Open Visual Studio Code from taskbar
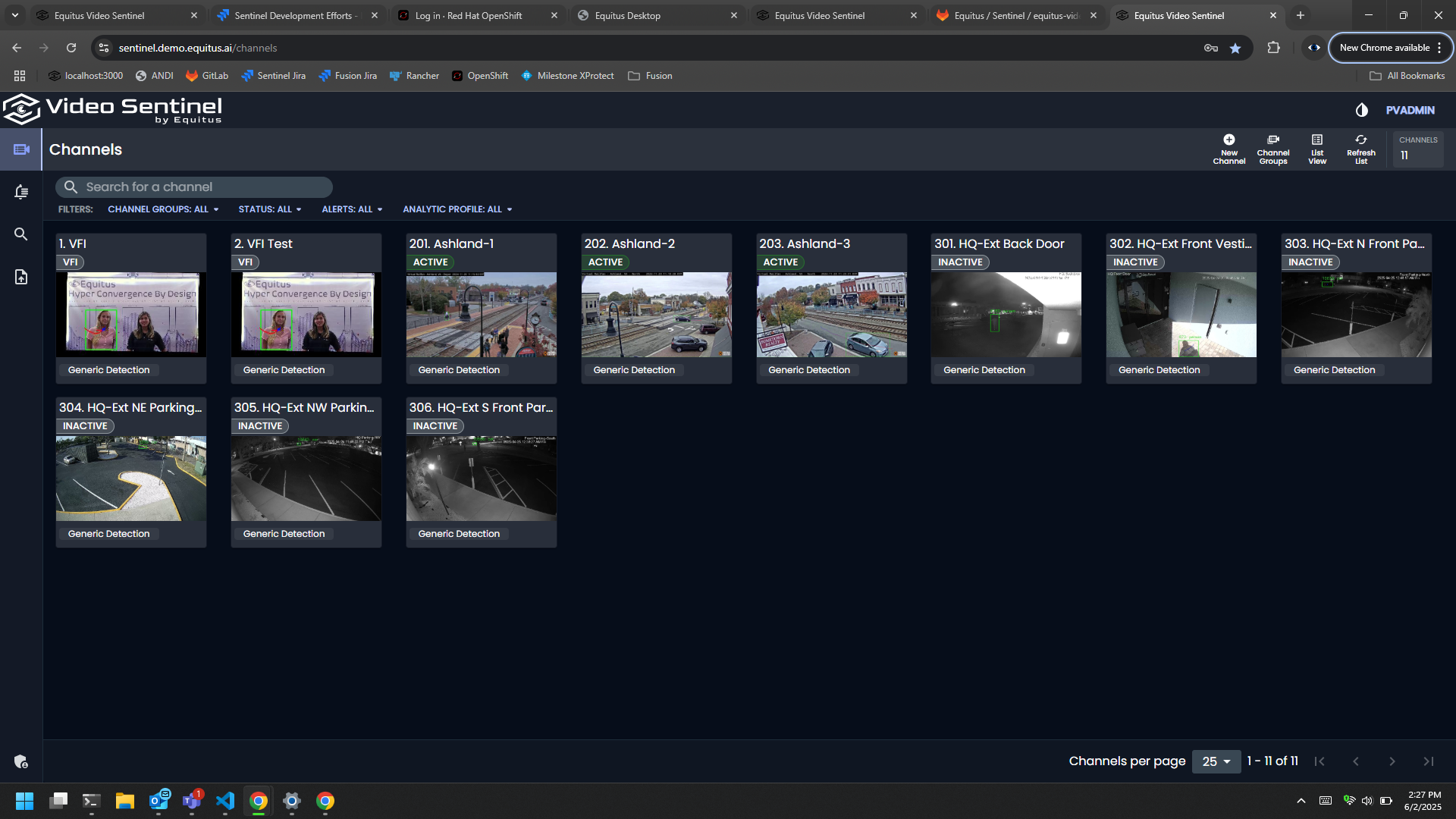 (x=225, y=801)
